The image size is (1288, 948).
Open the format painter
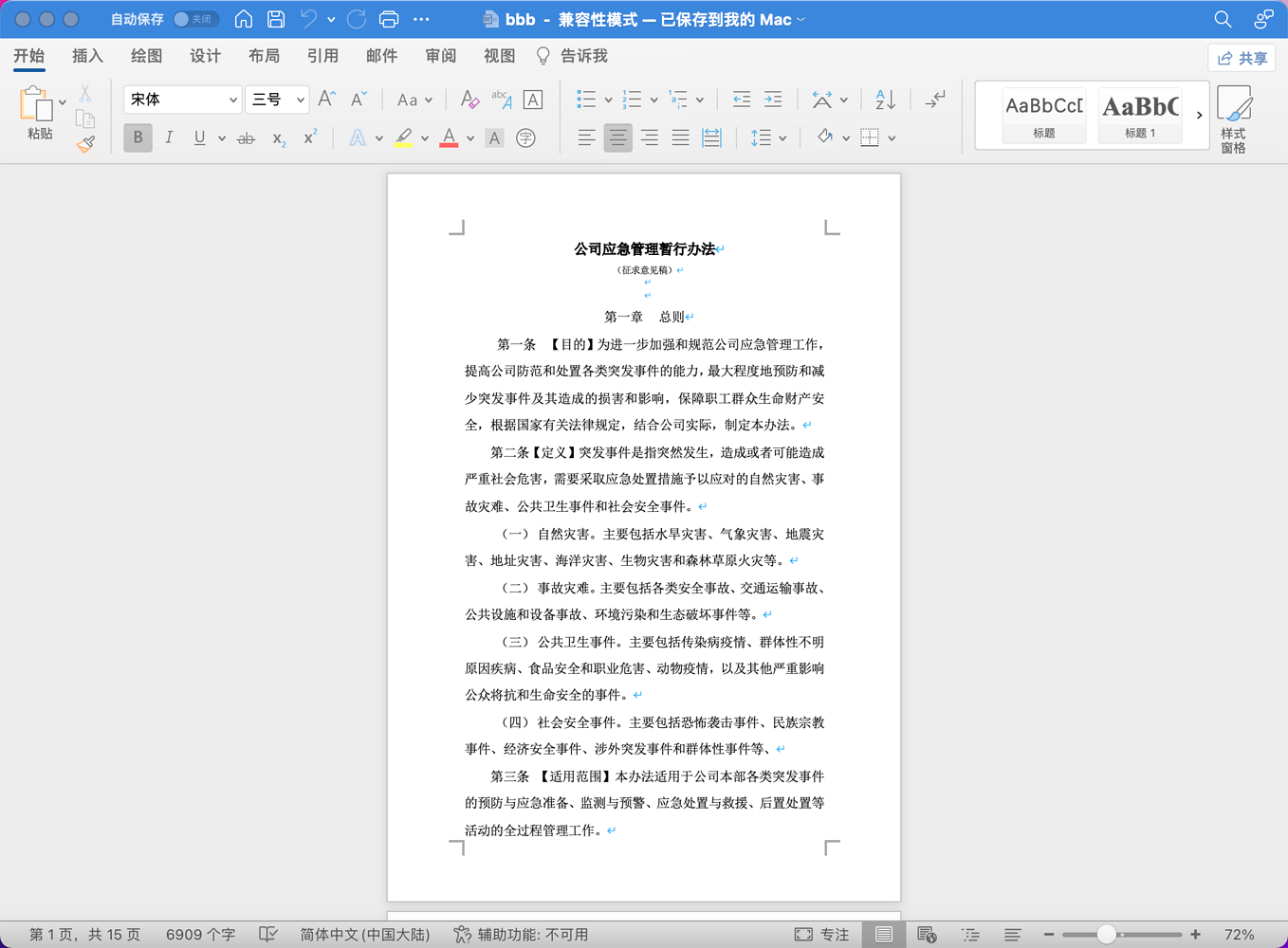click(x=83, y=142)
